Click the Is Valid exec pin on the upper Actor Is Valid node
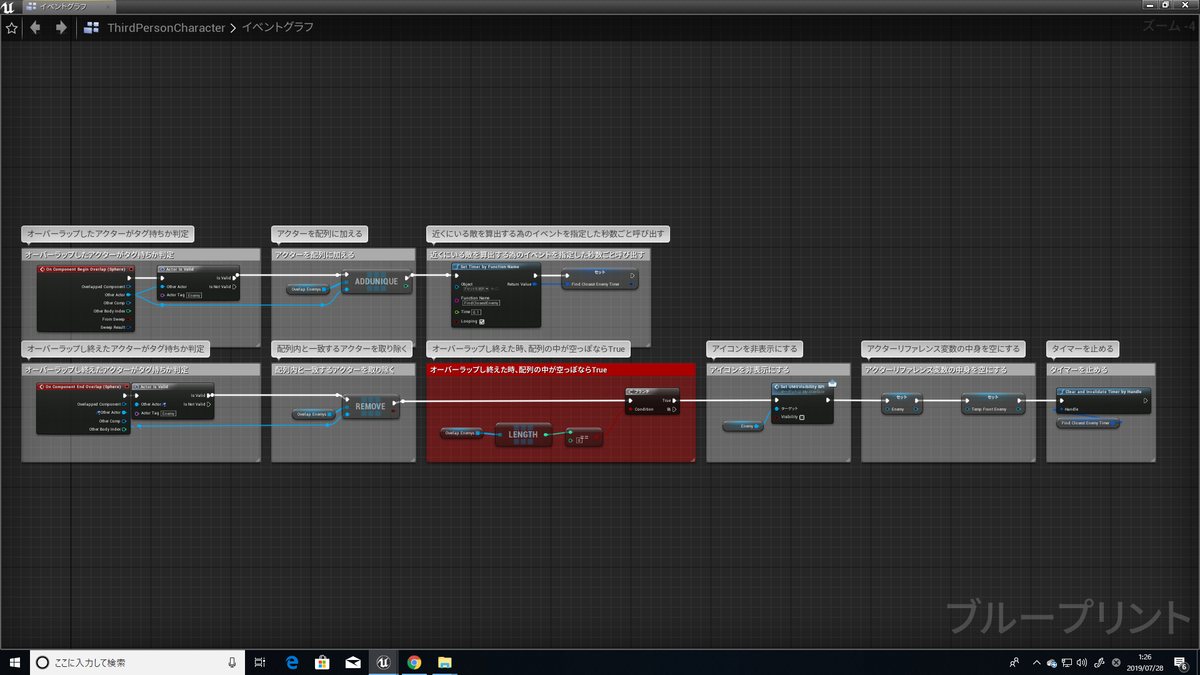The image size is (1200, 675). 236,277
